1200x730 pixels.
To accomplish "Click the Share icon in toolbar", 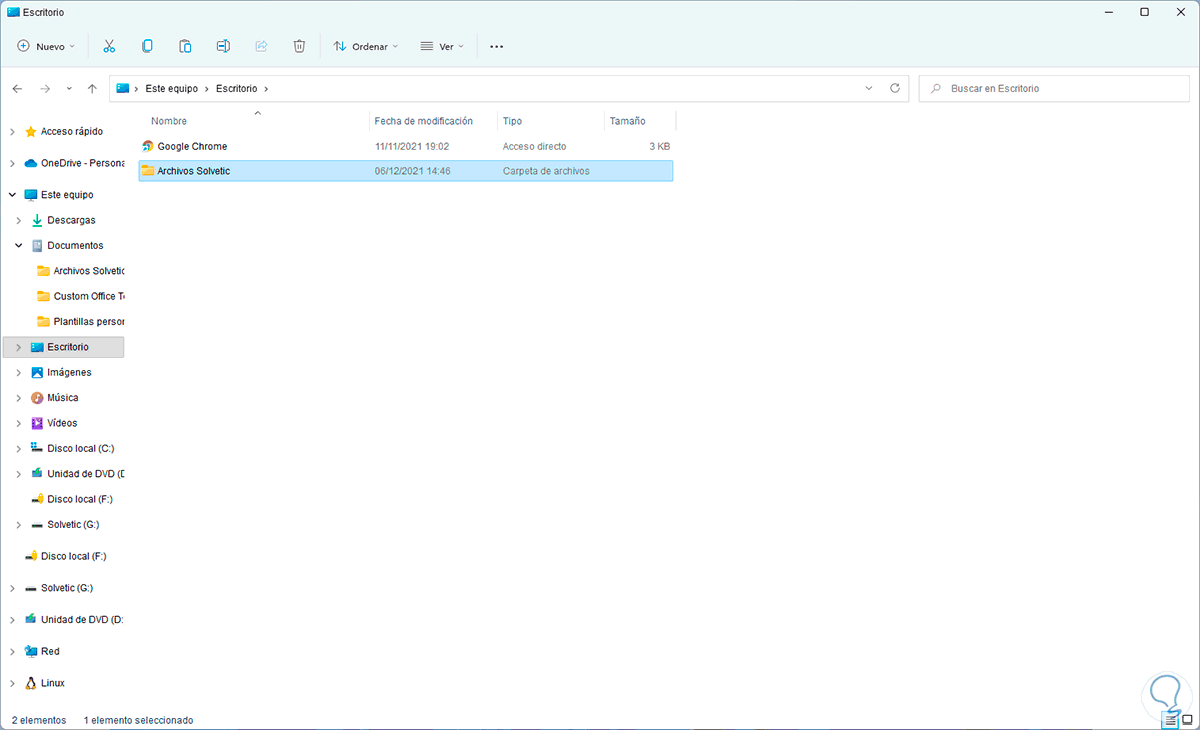I will [261, 46].
